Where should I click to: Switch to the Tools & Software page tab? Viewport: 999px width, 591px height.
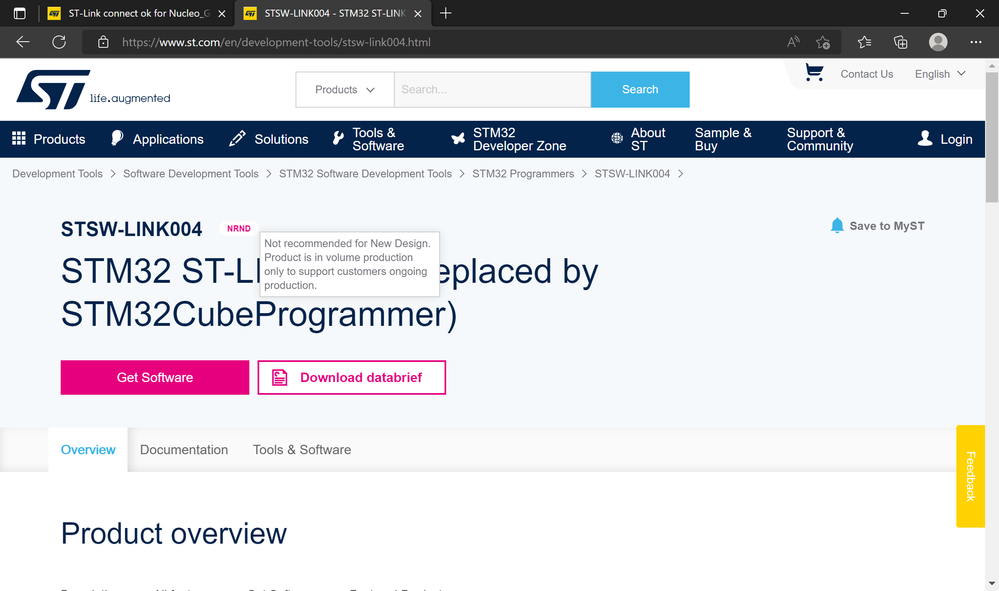click(x=302, y=450)
